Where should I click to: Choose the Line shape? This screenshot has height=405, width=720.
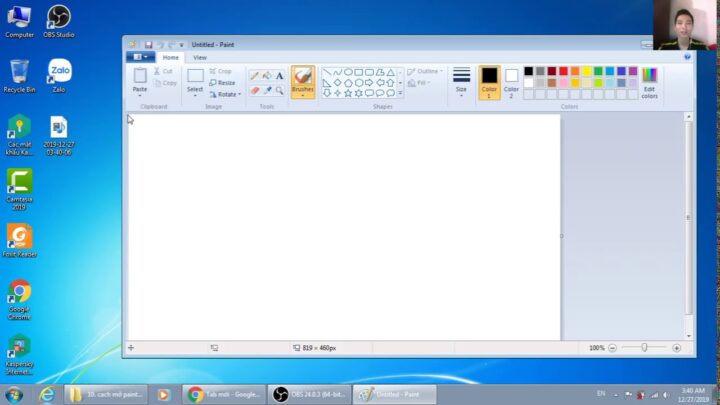point(327,73)
